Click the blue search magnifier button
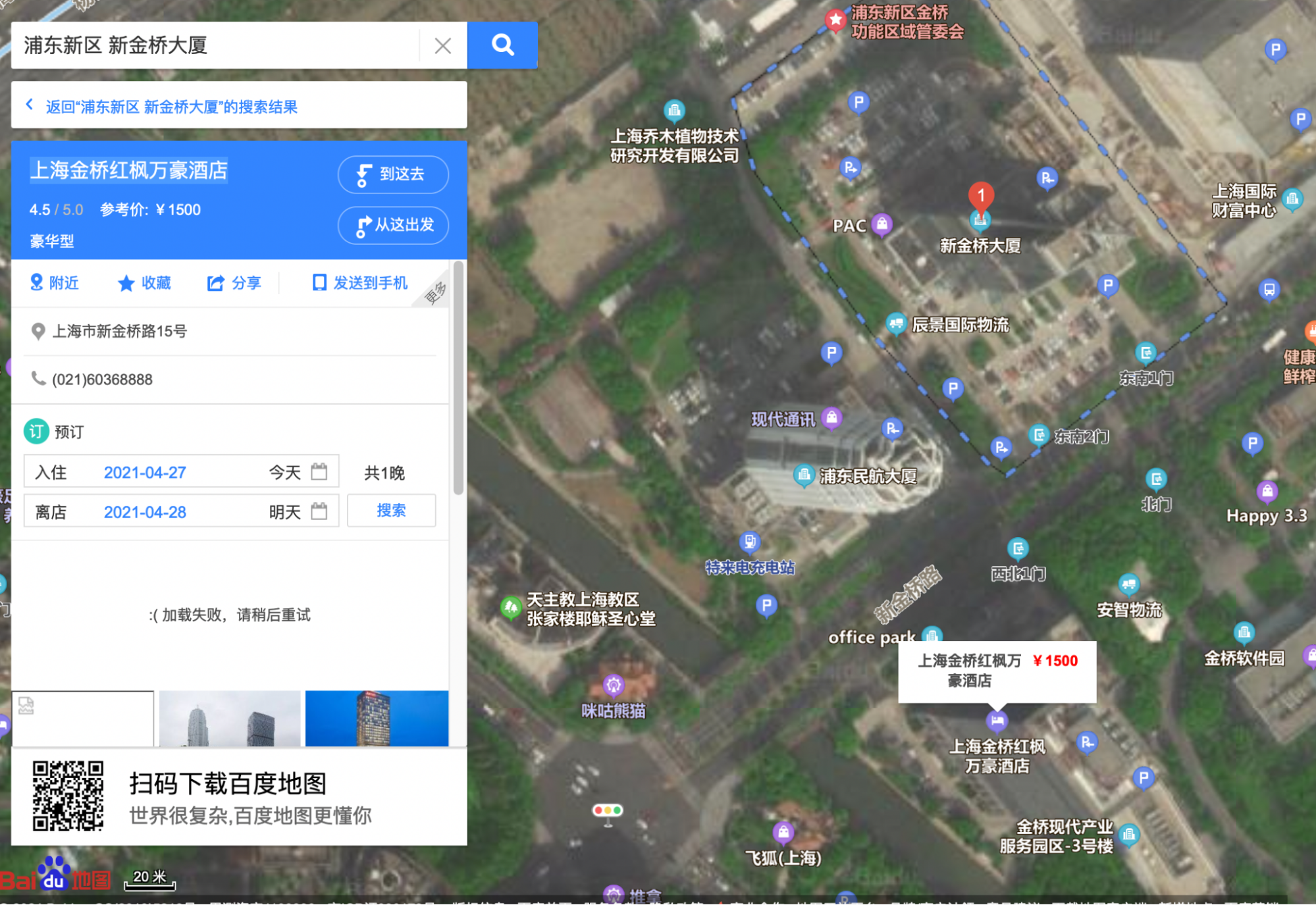This screenshot has height=905, width=1316. pos(502,45)
